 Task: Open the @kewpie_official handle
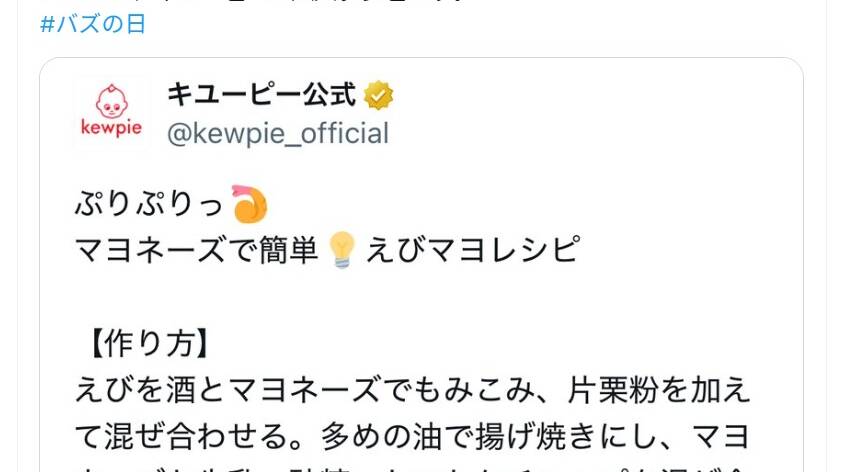coord(278,133)
